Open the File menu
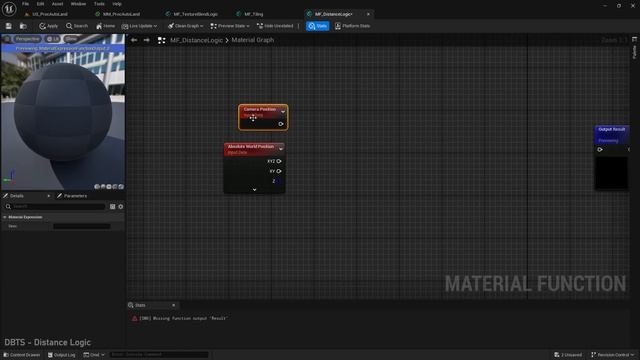640x360 pixels. coord(25,4)
